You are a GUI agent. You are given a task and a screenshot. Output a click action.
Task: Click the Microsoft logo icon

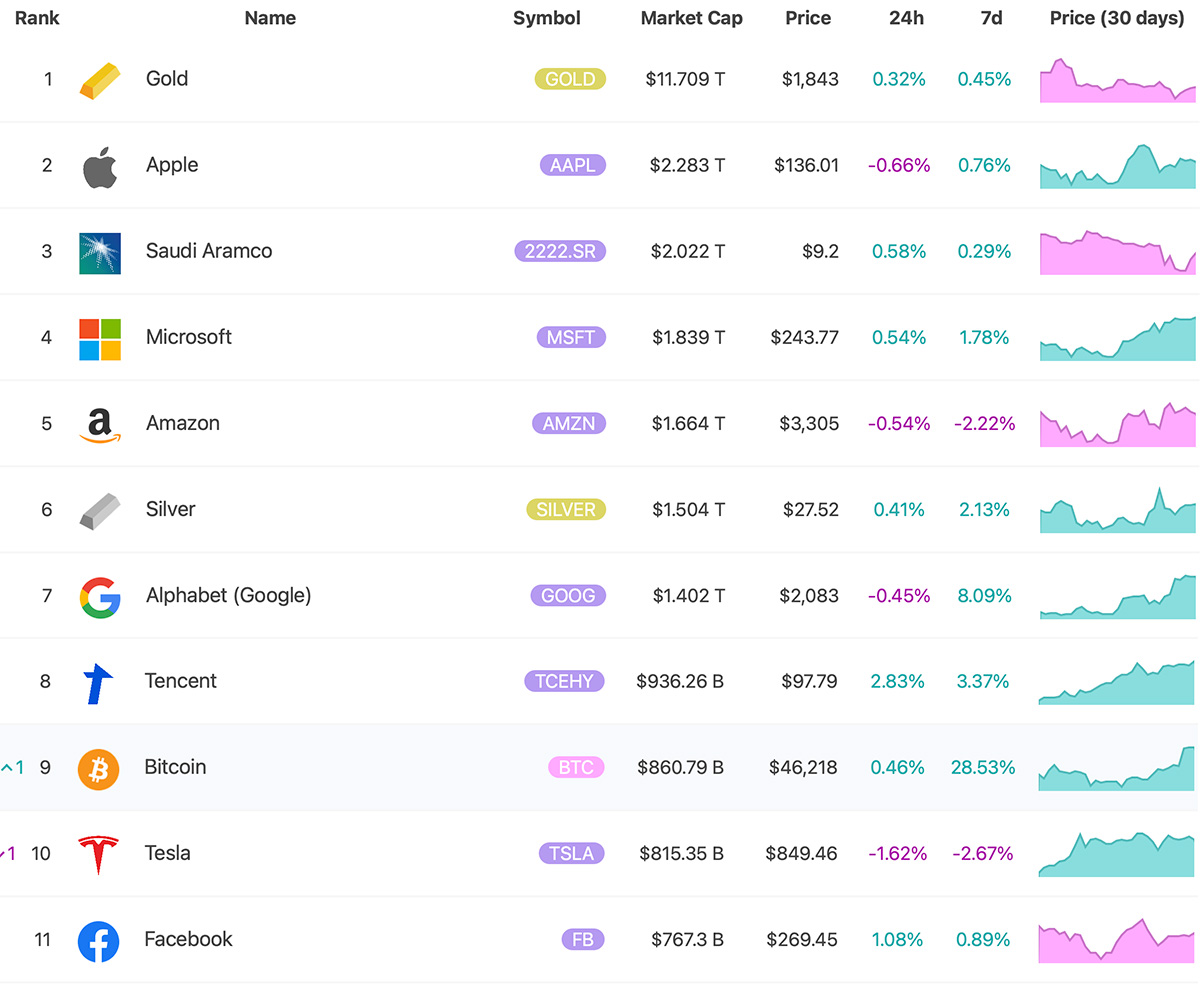100,339
